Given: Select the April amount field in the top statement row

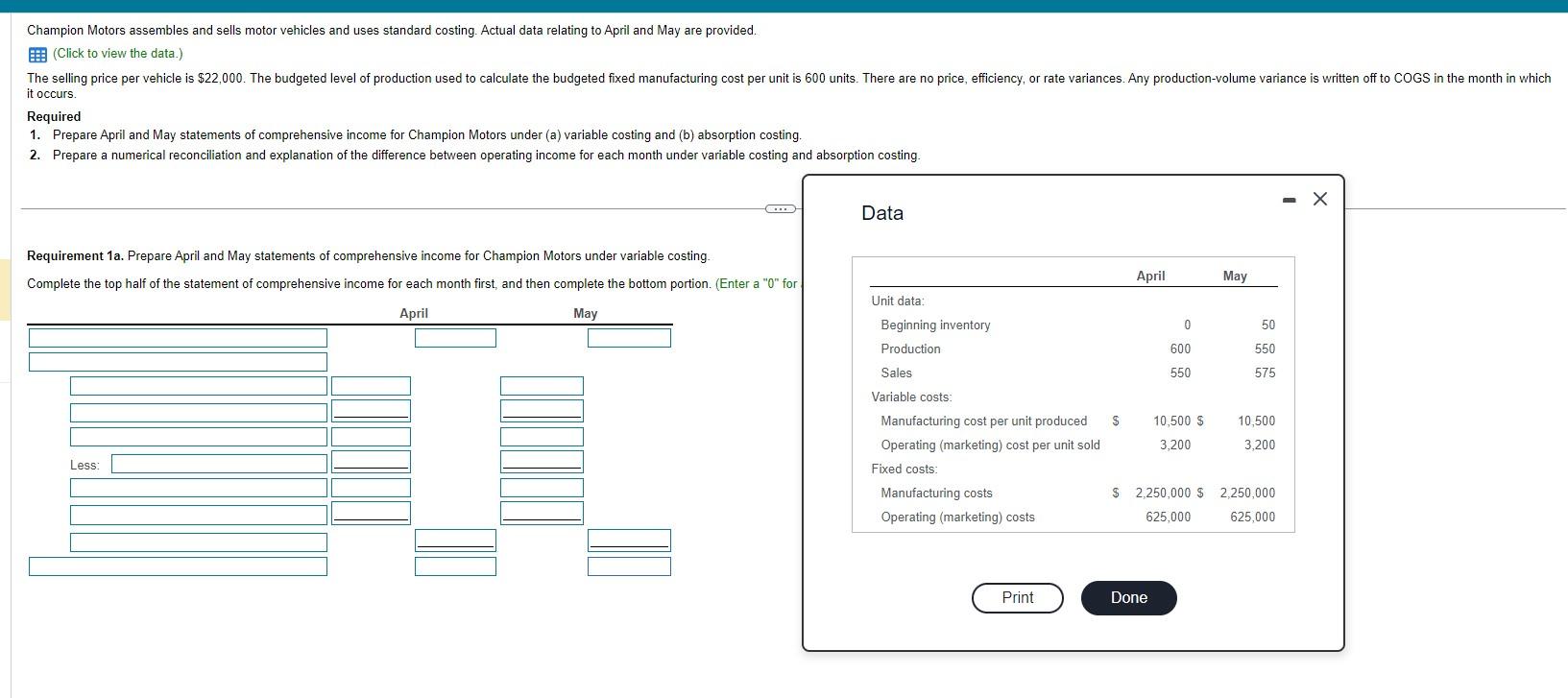Looking at the screenshot, I should coord(455,338).
